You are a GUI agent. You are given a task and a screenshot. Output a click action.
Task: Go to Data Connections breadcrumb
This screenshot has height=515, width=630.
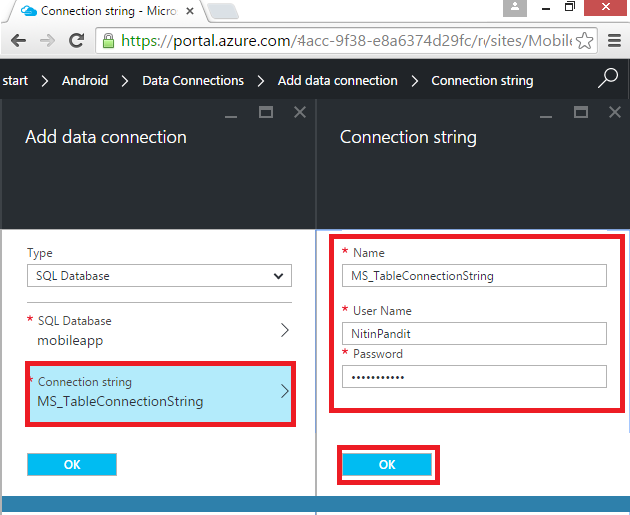[193, 80]
